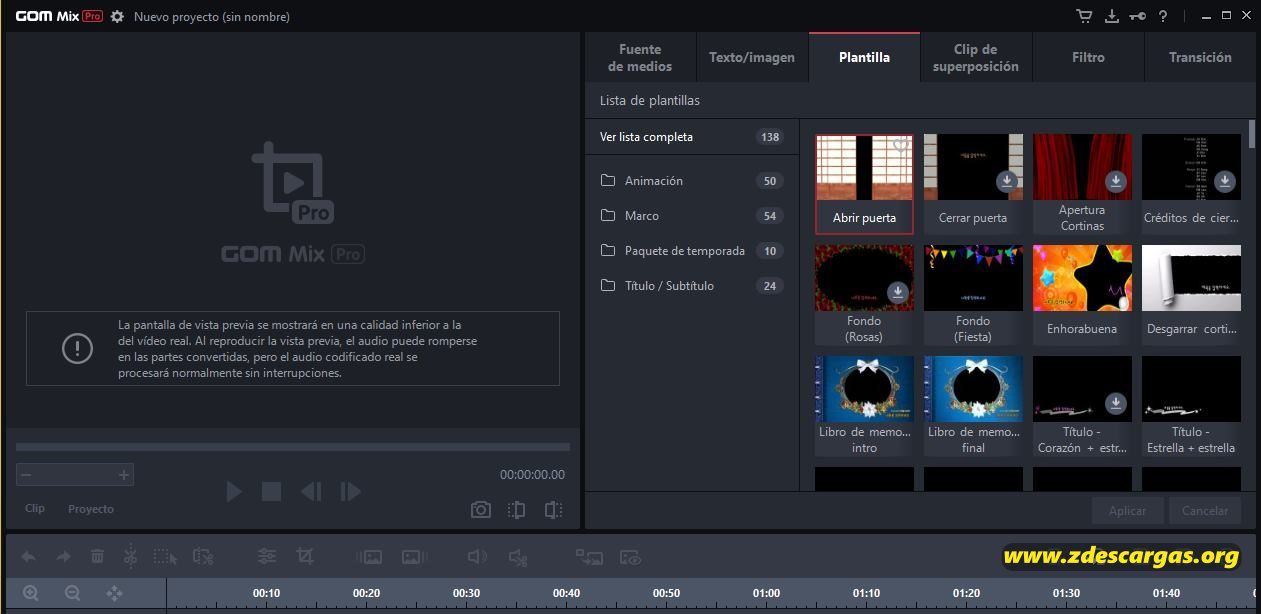This screenshot has width=1261, height=614.
Task: Click the license key icon
Action: pyautogui.click(x=1137, y=16)
